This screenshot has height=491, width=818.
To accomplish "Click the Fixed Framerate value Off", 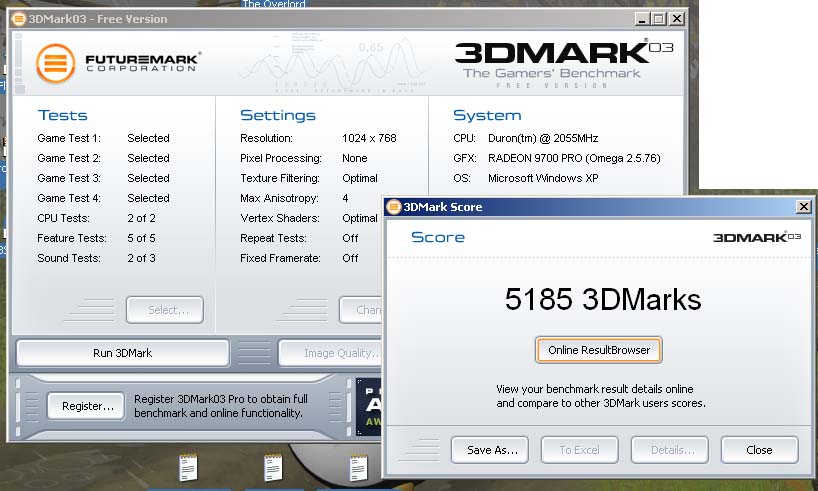I will pyautogui.click(x=351, y=258).
